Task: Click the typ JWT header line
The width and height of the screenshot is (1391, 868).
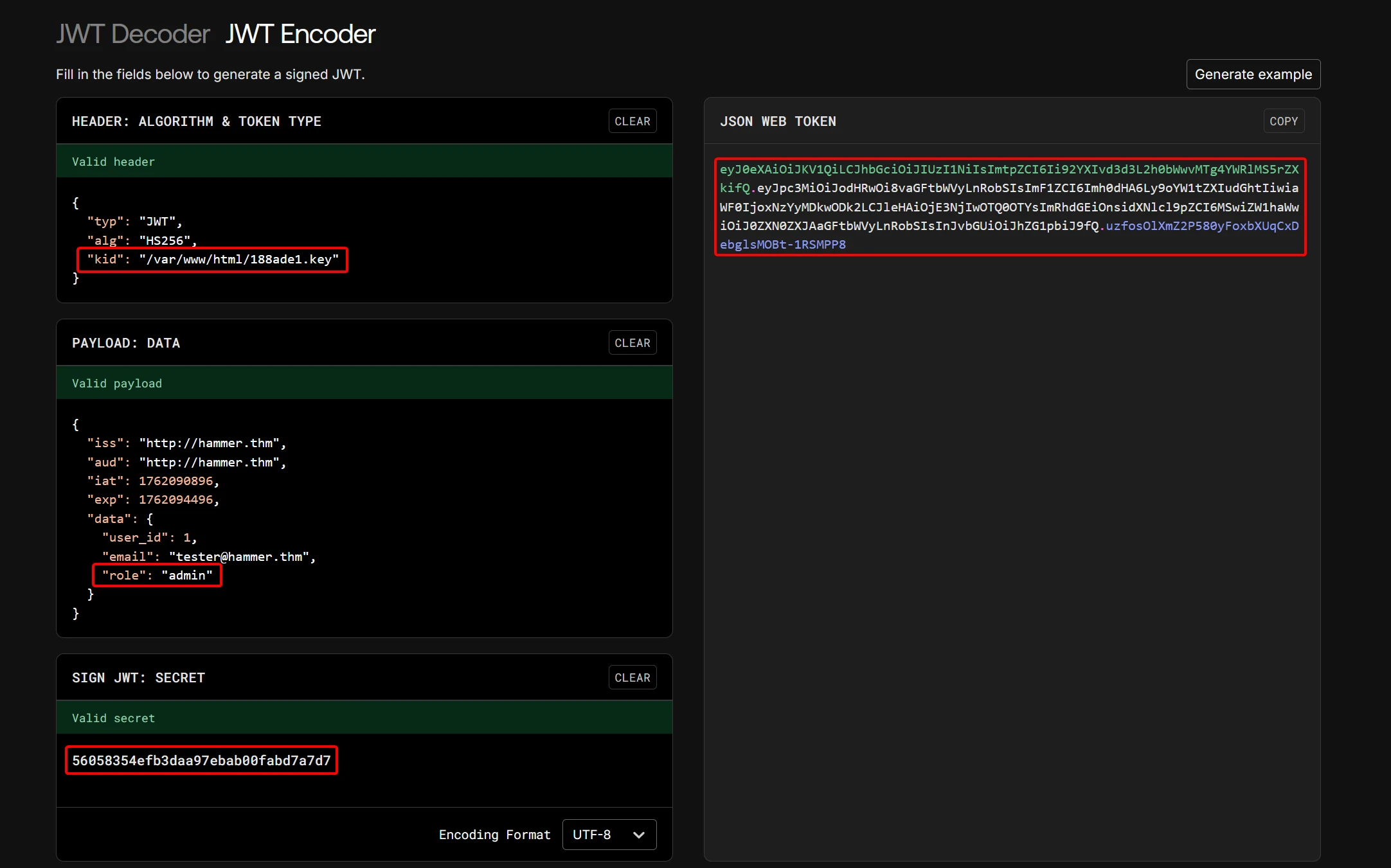Action: coord(135,222)
